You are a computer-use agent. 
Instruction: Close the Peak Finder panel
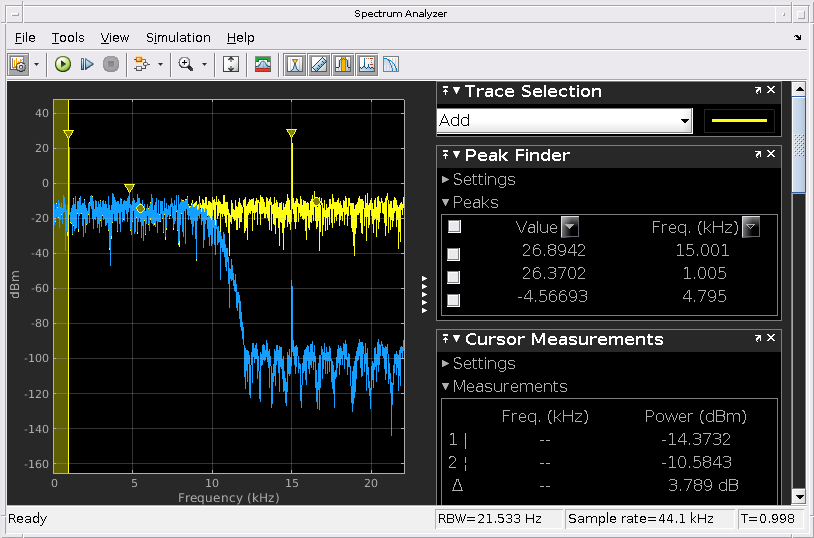771,155
